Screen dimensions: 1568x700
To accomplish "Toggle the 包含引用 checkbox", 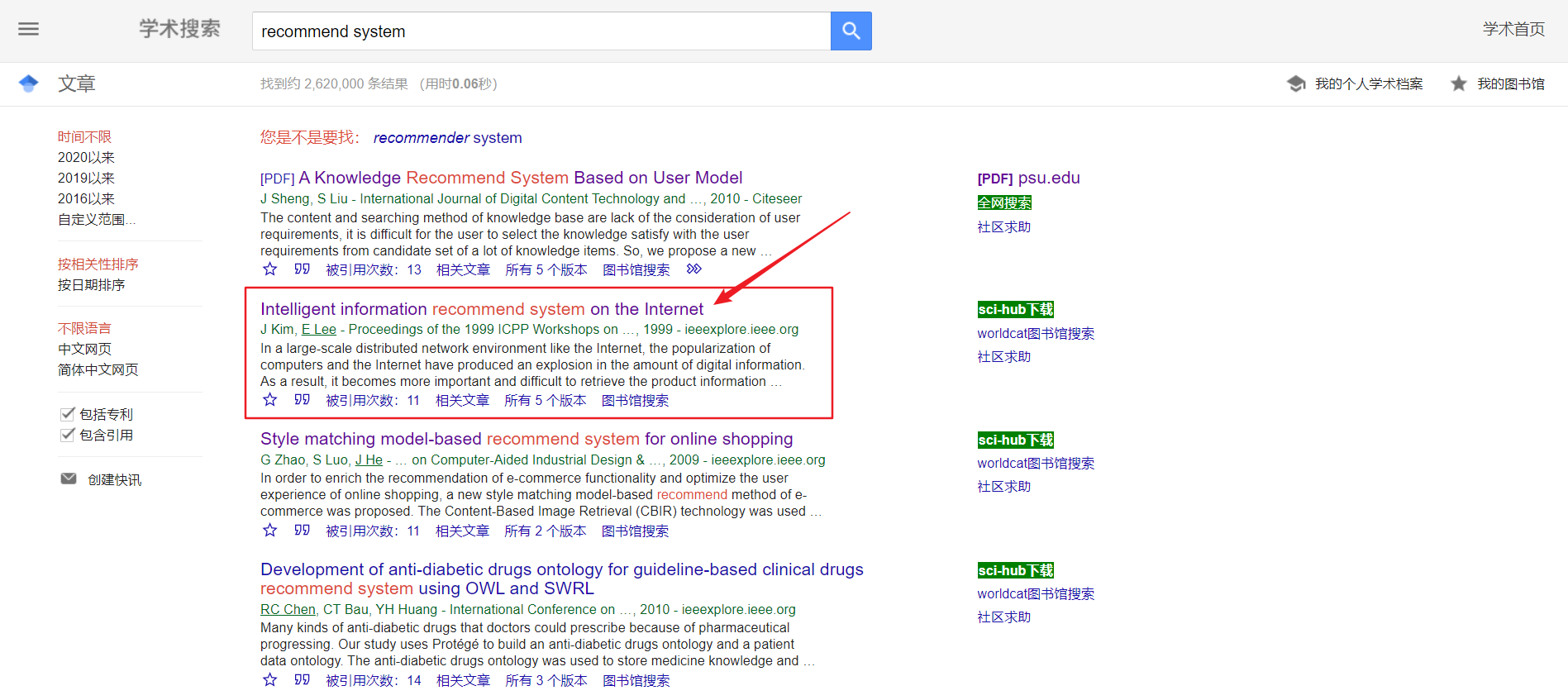I will [68, 435].
